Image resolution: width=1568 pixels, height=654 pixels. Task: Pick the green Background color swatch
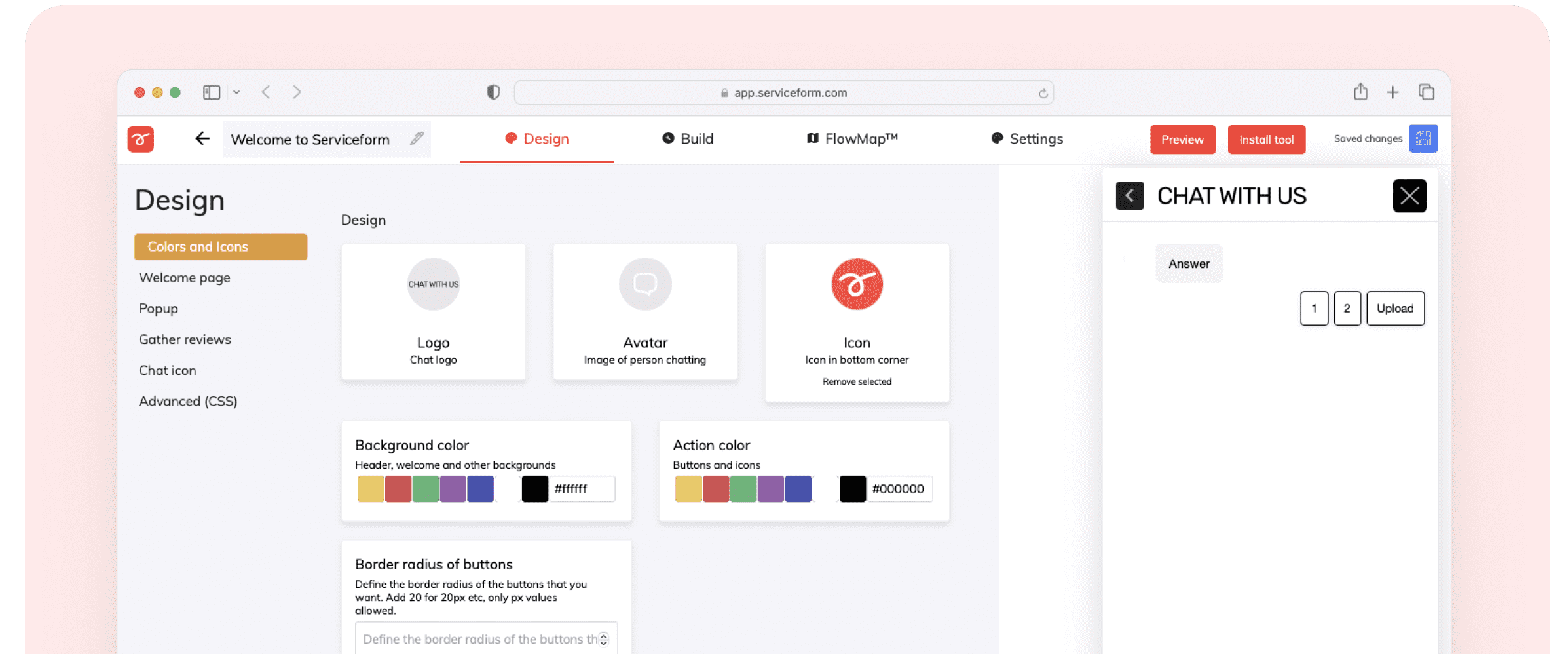(426, 489)
